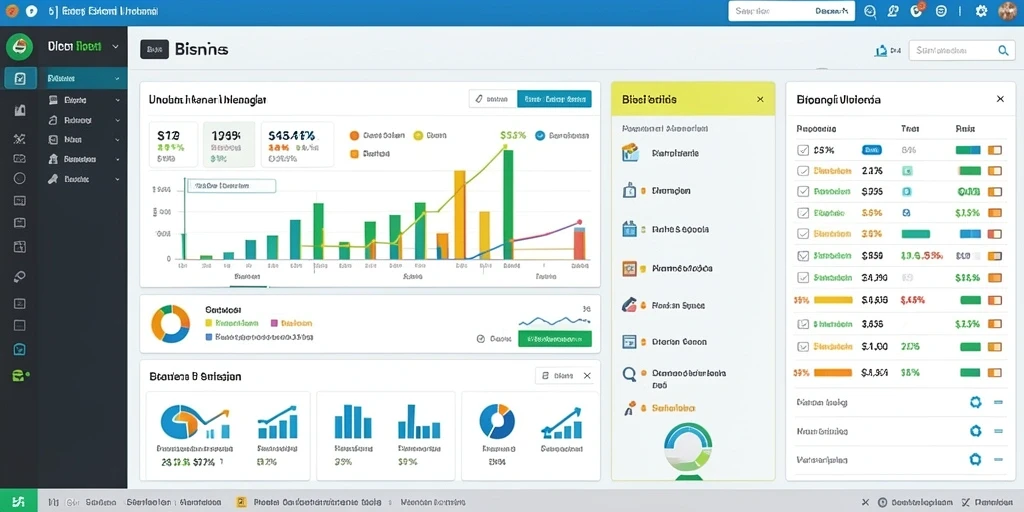Open the settings gear in top bar
The image size is (1024, 512).
pos(980,11)
